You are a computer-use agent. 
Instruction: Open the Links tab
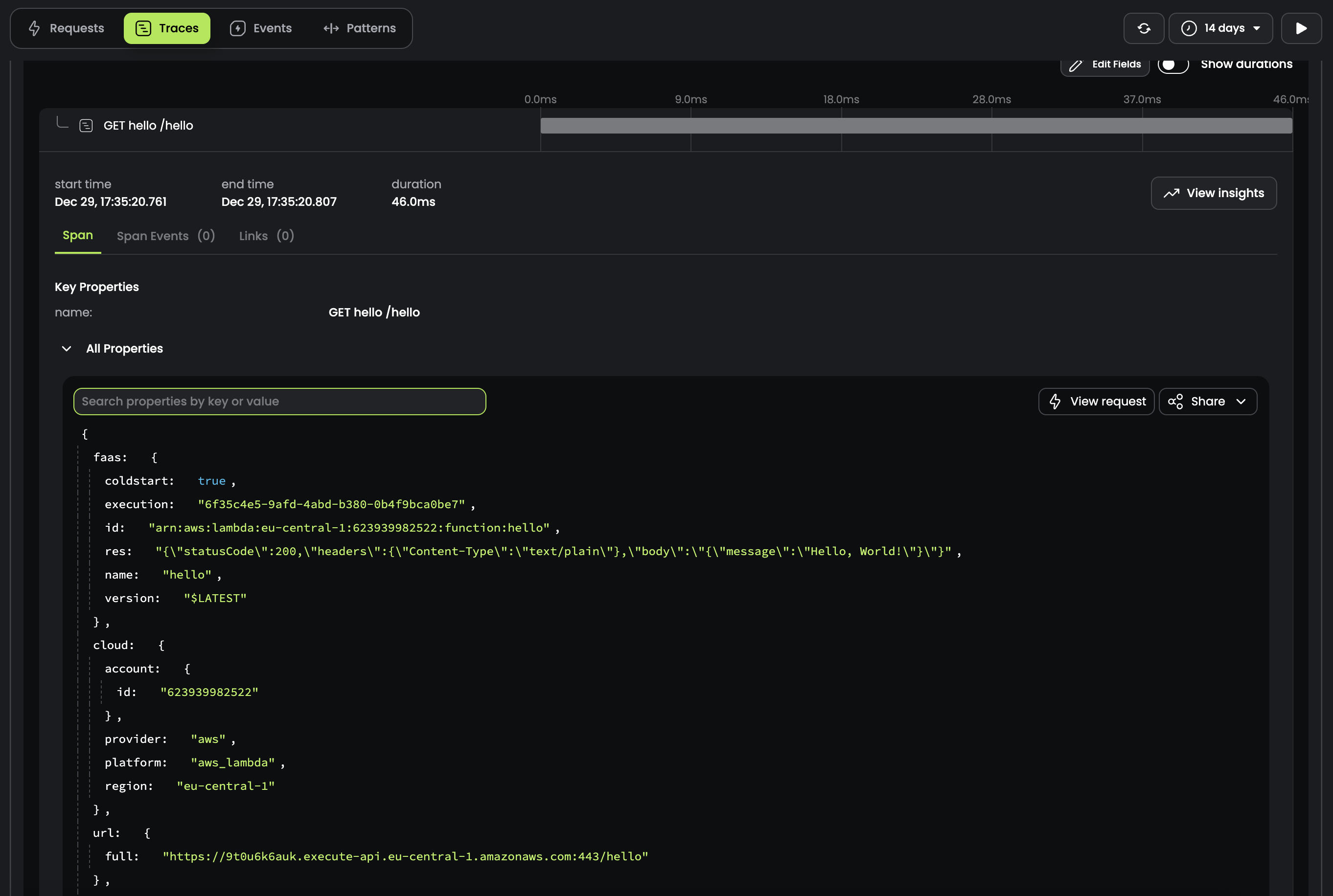[x=266, y=236]
